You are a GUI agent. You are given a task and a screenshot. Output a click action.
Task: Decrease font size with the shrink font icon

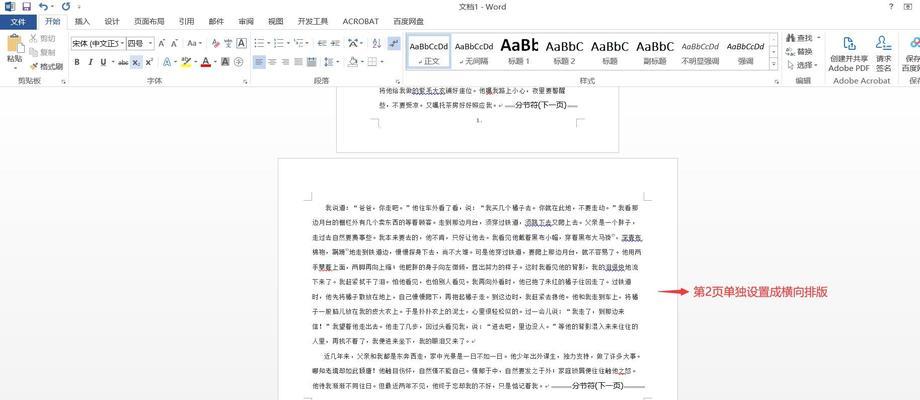click(x=174, y=43)
